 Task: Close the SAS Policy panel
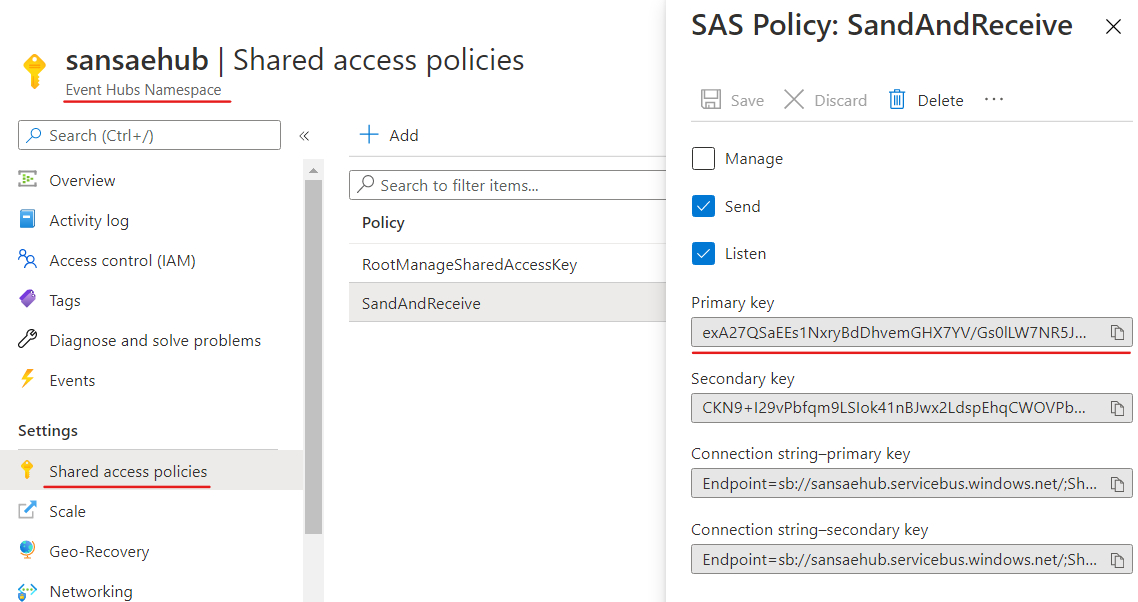1113,27
